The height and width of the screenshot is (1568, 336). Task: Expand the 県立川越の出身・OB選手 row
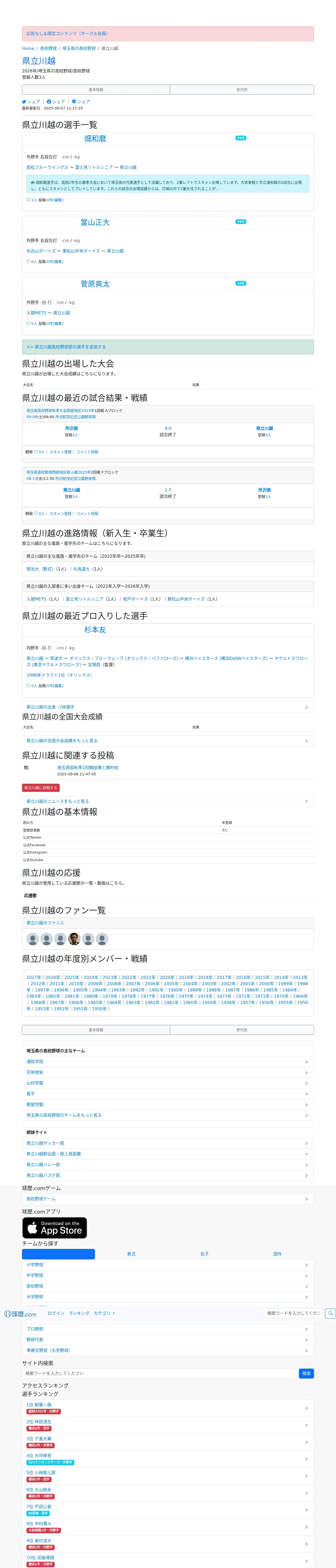[x=168, y=707]
